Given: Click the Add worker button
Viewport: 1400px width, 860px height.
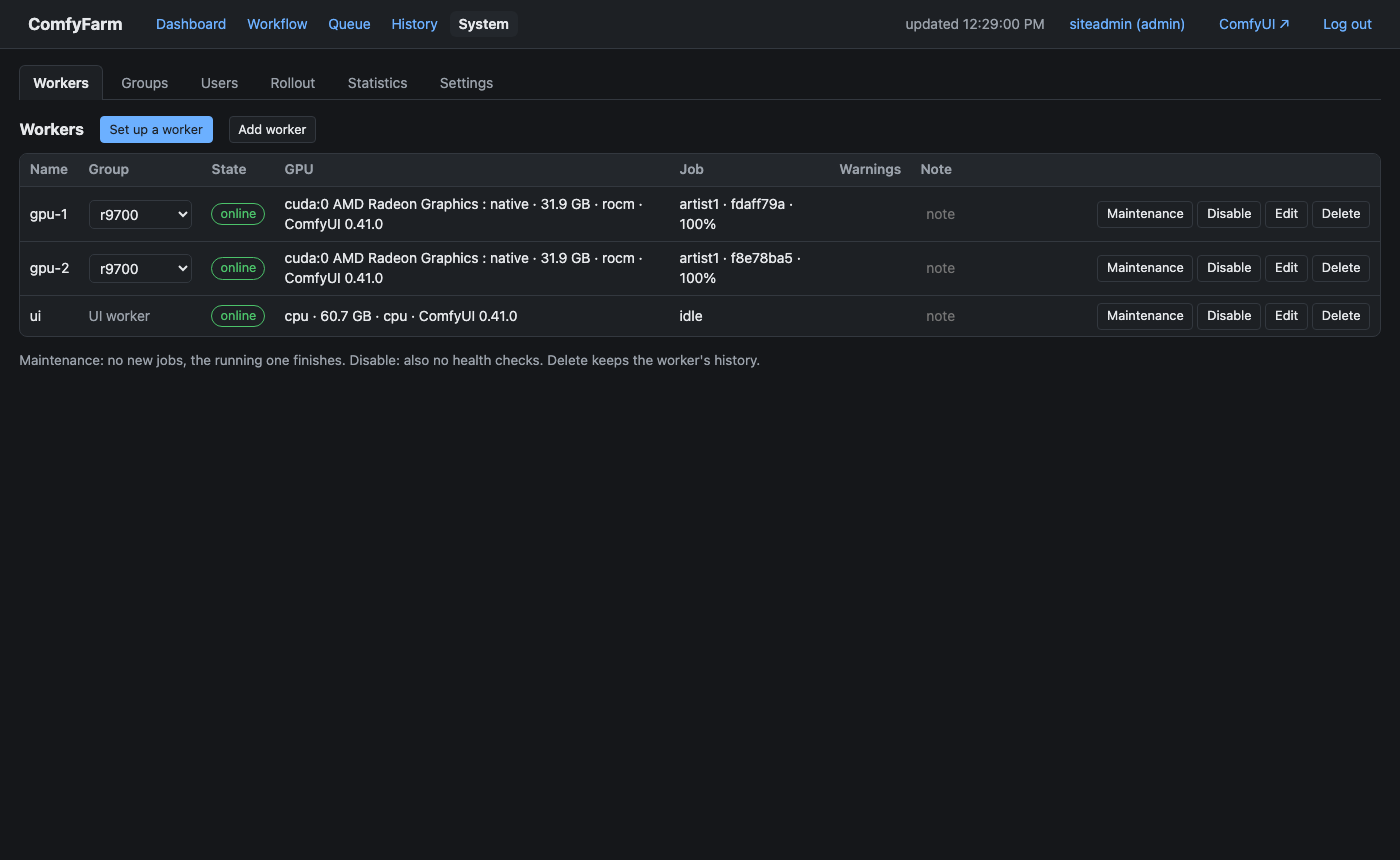Looking at the screenshot, I should pyautogui.click(x=272, y=130).
